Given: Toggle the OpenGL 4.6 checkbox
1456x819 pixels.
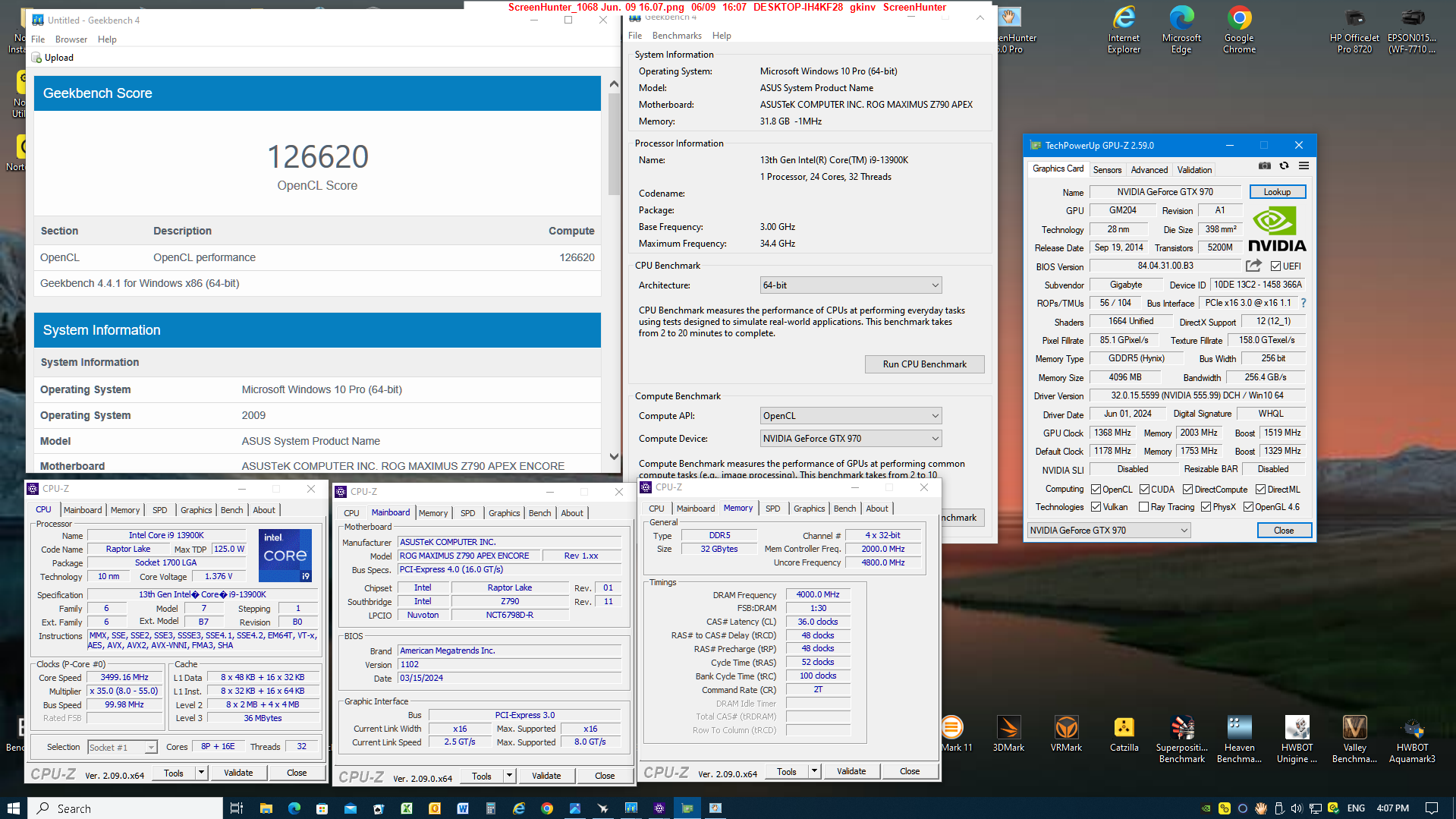Looking at the screenshot, I should pos(1248,507).
